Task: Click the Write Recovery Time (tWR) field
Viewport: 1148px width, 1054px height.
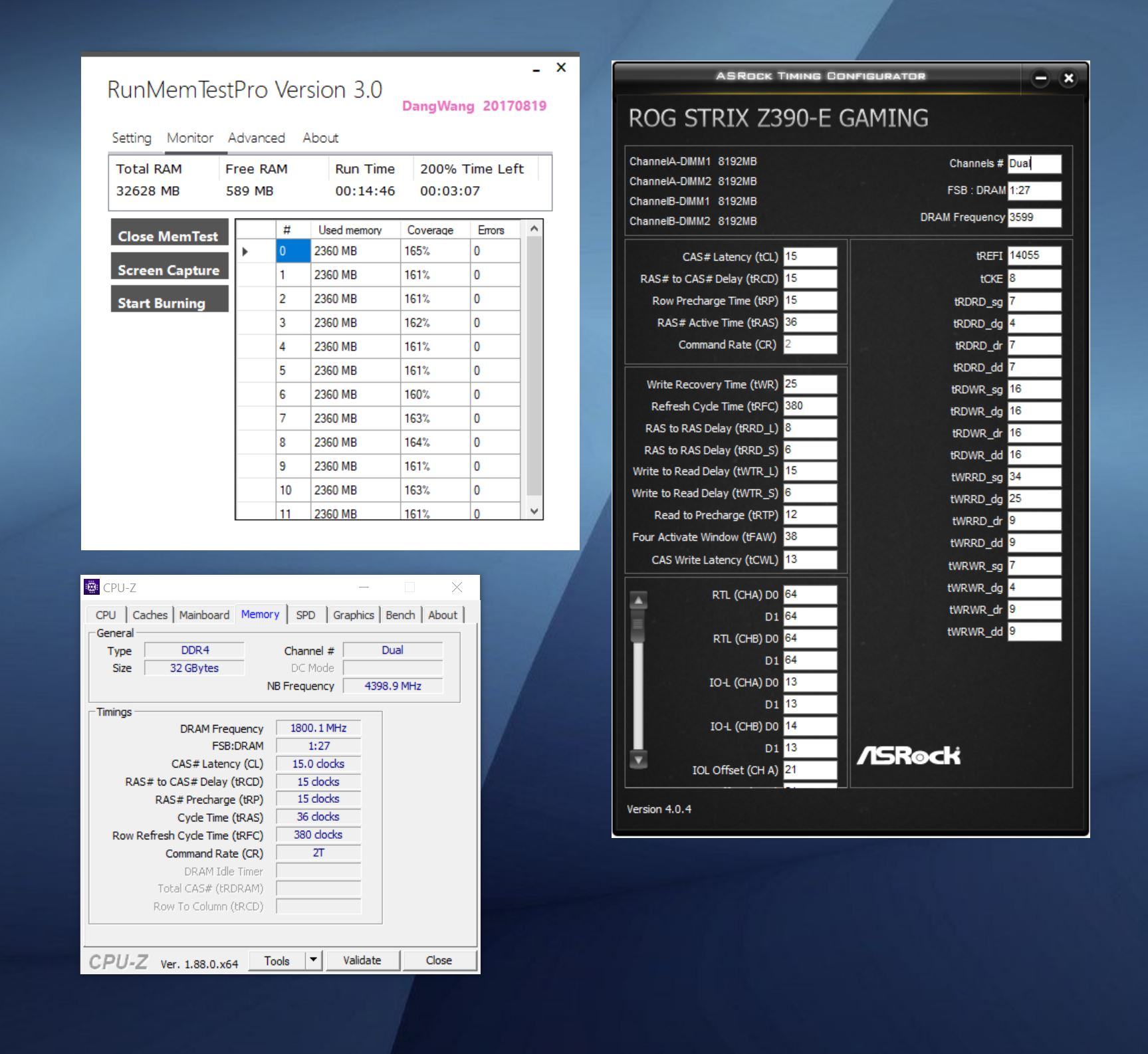Action: (x=810, y=384)
